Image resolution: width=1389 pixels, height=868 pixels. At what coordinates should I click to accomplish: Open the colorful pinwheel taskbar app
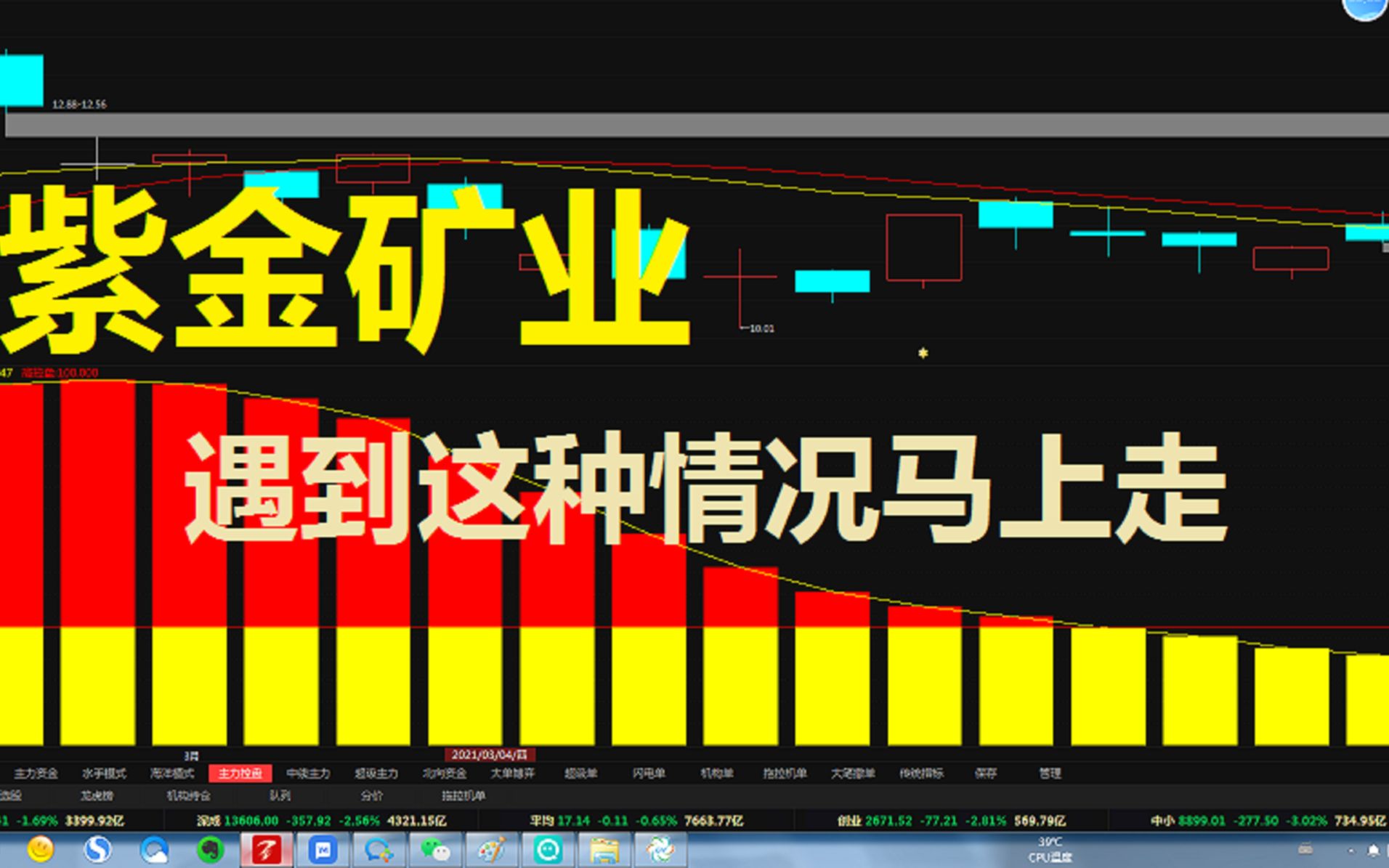[660, 849]
